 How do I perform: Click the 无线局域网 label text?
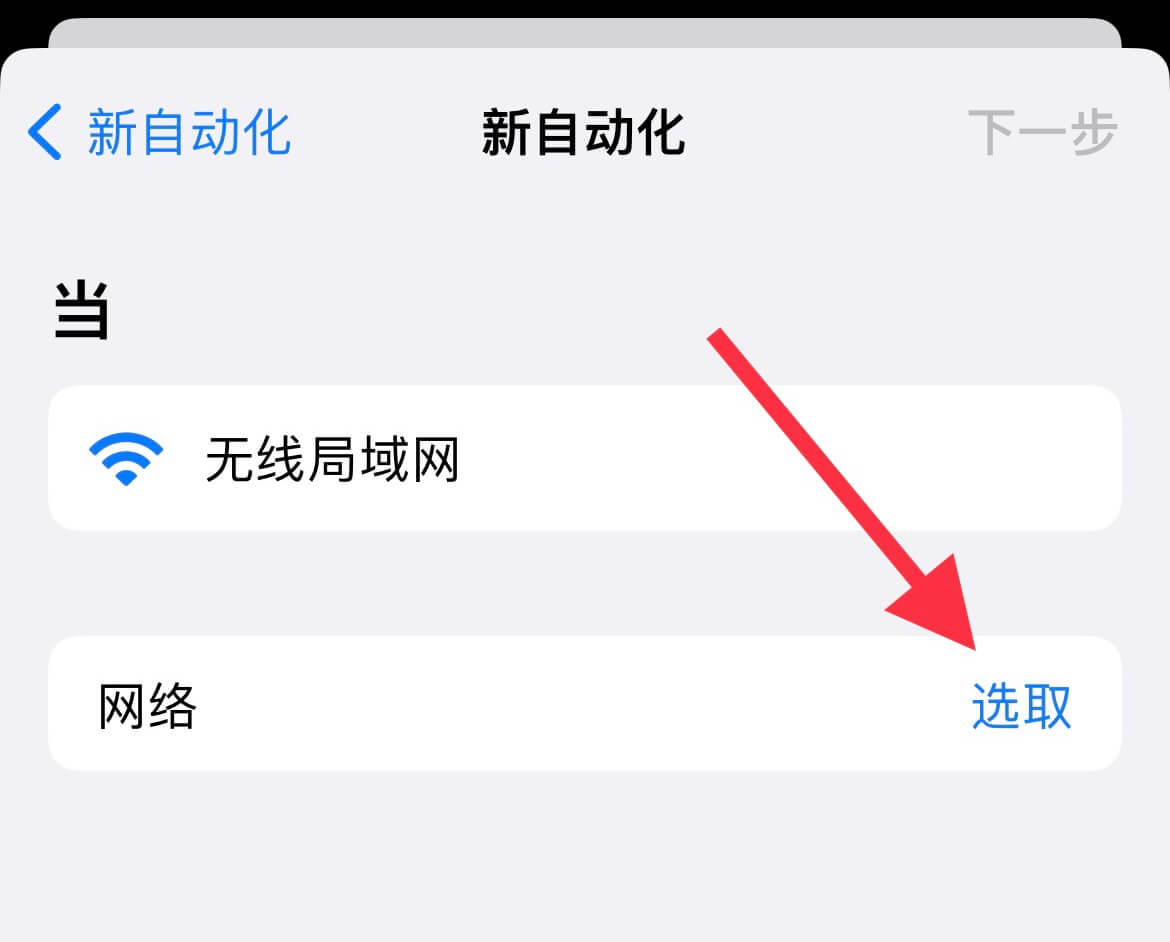[x=331, y=458]
